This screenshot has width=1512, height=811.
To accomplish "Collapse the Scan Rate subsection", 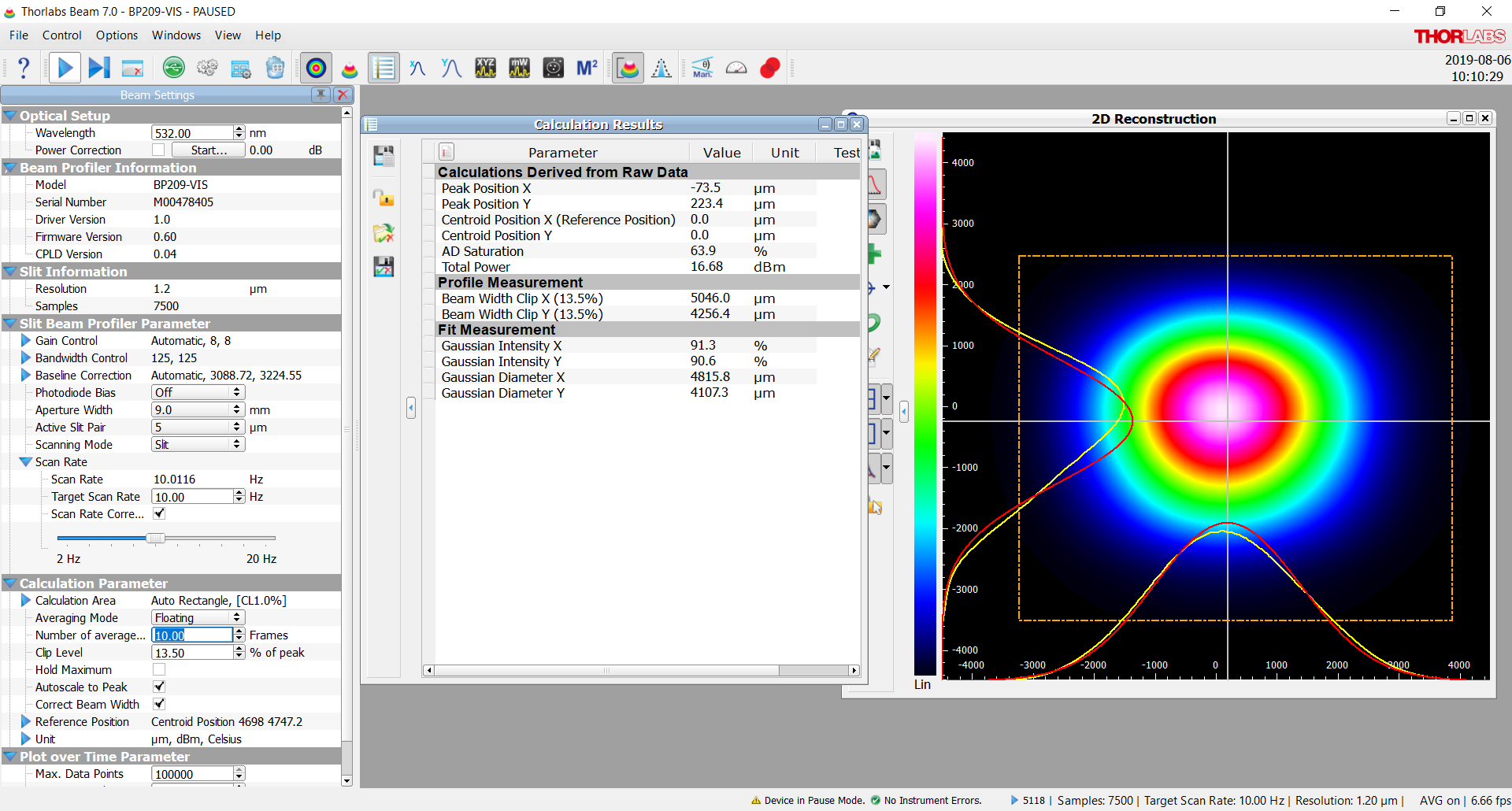I will pos(26,462).
